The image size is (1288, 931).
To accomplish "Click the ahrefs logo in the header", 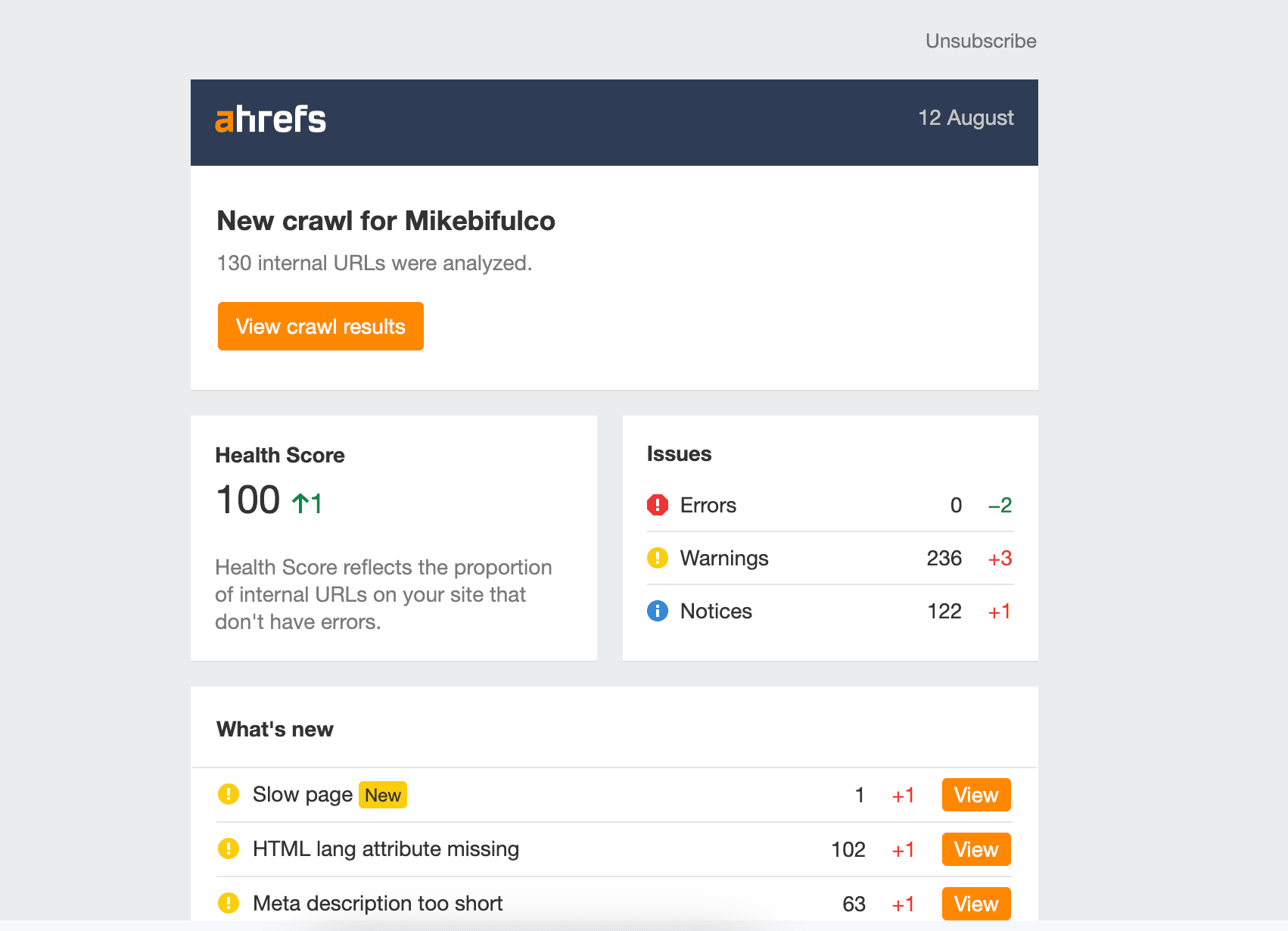I will pyautogui.click(x=270, y=119).
